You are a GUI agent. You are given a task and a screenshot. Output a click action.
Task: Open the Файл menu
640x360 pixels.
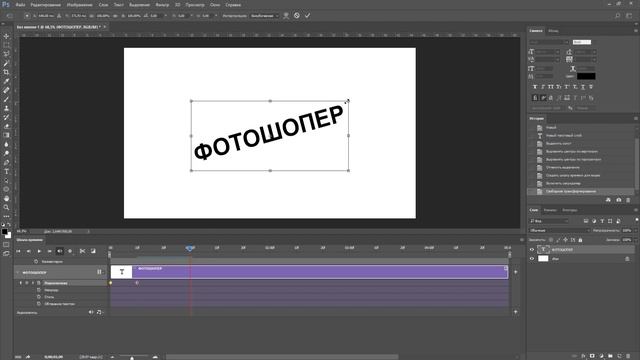click(x=20, y=5)
